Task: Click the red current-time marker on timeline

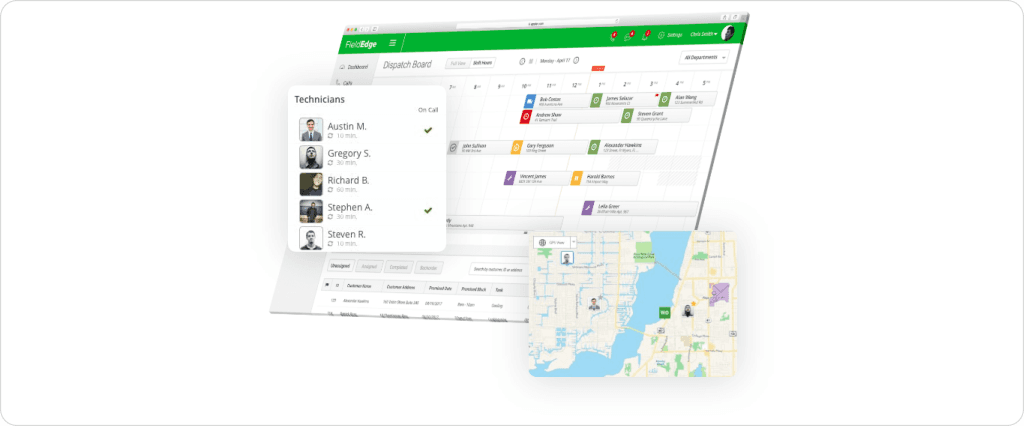Action: click(598, 68)
